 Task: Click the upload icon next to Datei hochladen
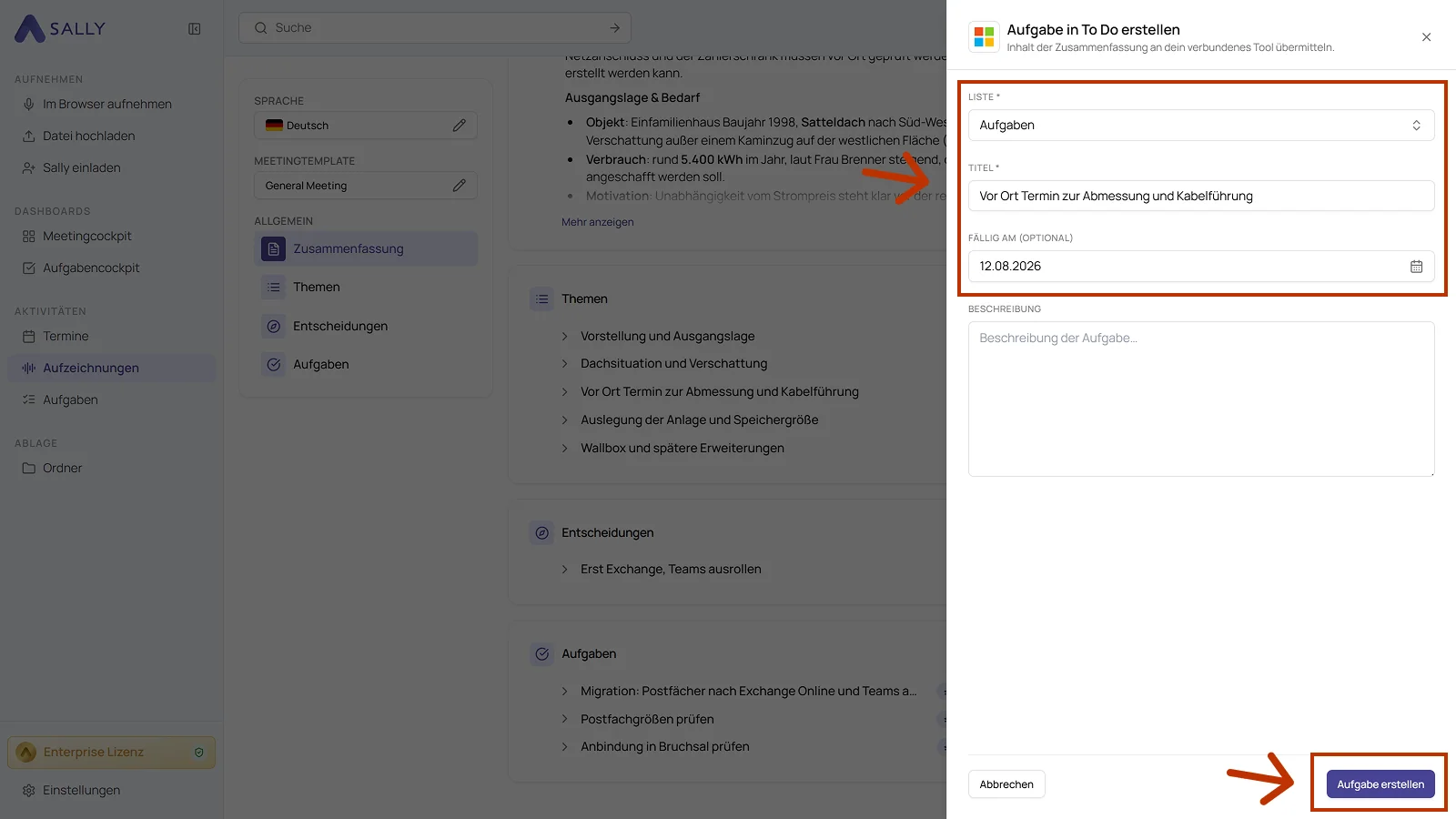[x=28, y=136]
